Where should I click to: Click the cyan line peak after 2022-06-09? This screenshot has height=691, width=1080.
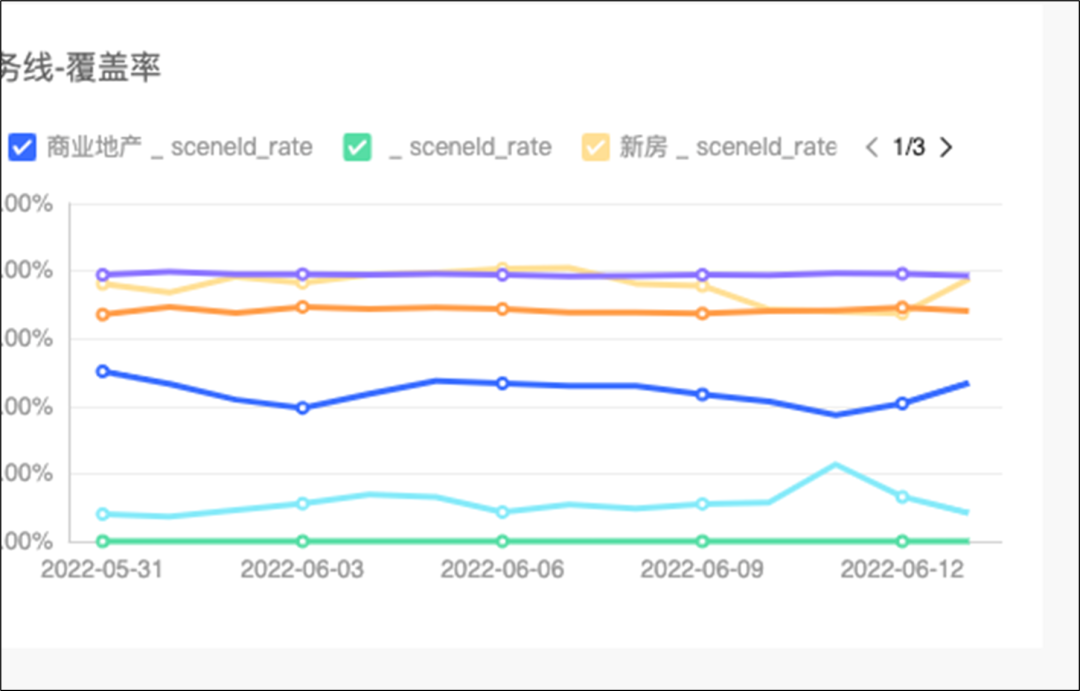pyautogui.click(x=835, y=464)
